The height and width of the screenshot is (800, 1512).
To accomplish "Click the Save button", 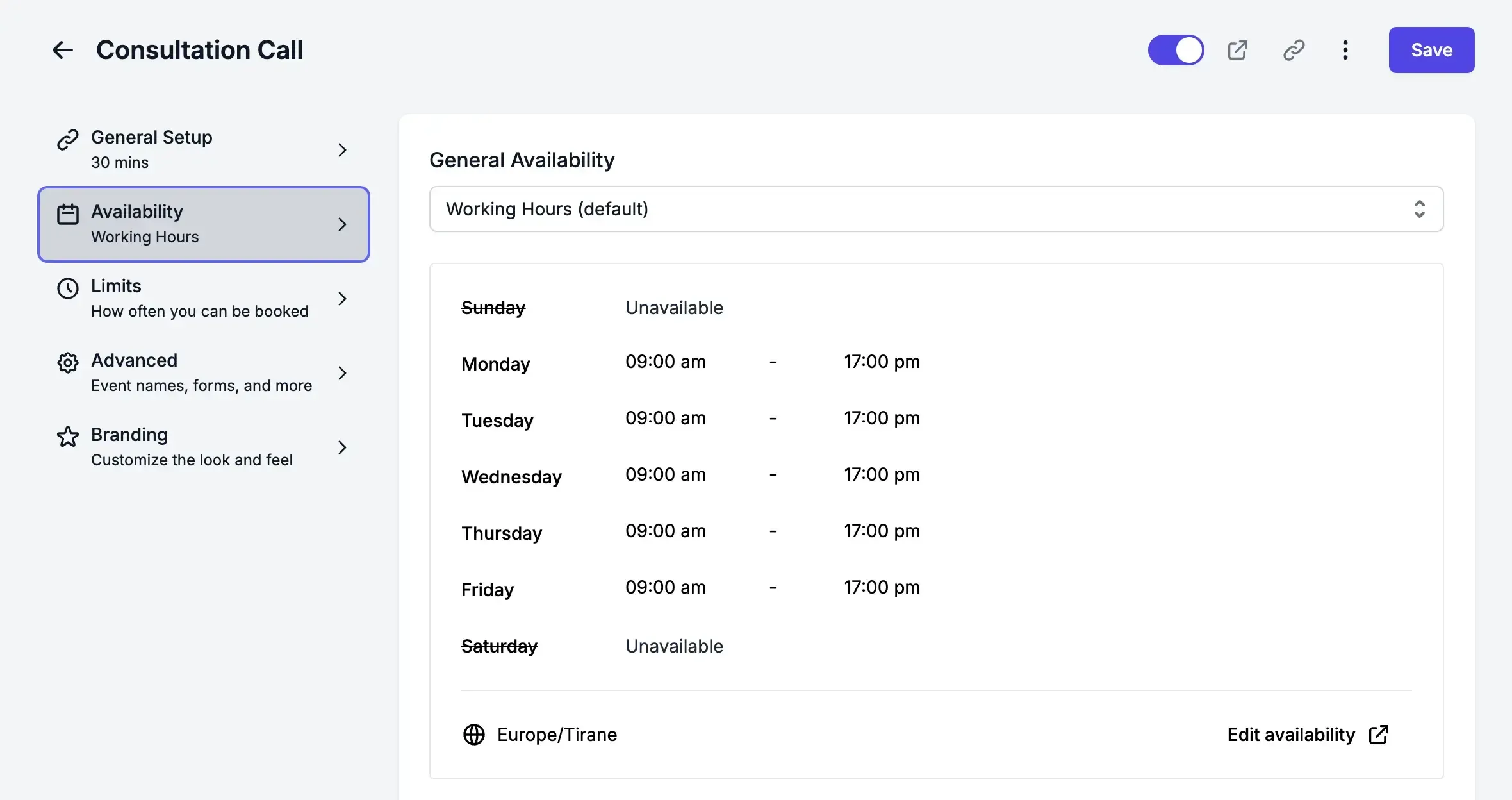I will [1431, 49].
